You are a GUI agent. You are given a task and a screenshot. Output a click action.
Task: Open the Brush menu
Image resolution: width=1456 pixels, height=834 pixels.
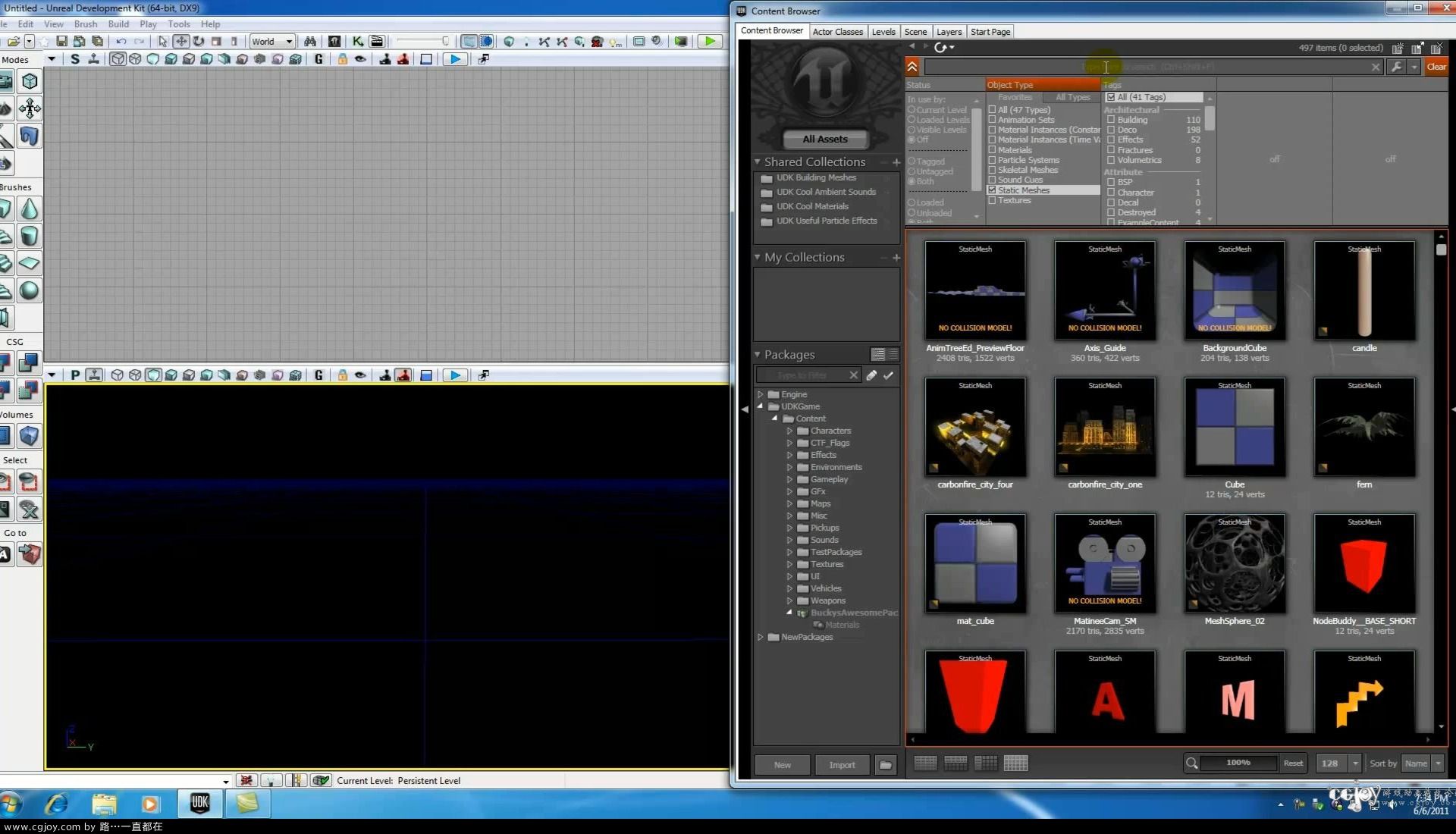click(86, 24)
